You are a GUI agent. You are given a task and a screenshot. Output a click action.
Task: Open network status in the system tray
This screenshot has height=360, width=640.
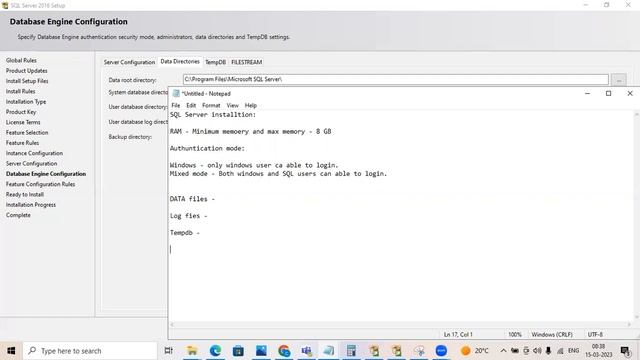pyautogui.click(x=560, y=351)
